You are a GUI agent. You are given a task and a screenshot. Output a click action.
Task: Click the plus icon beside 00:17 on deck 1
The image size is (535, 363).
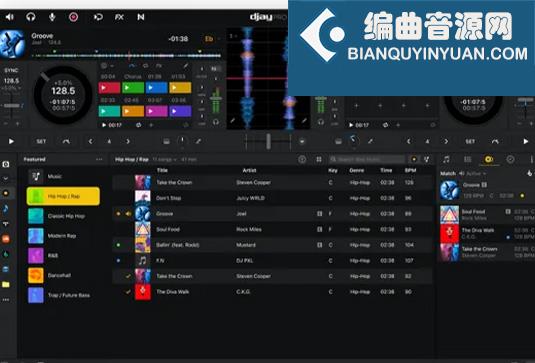(151, 125)
